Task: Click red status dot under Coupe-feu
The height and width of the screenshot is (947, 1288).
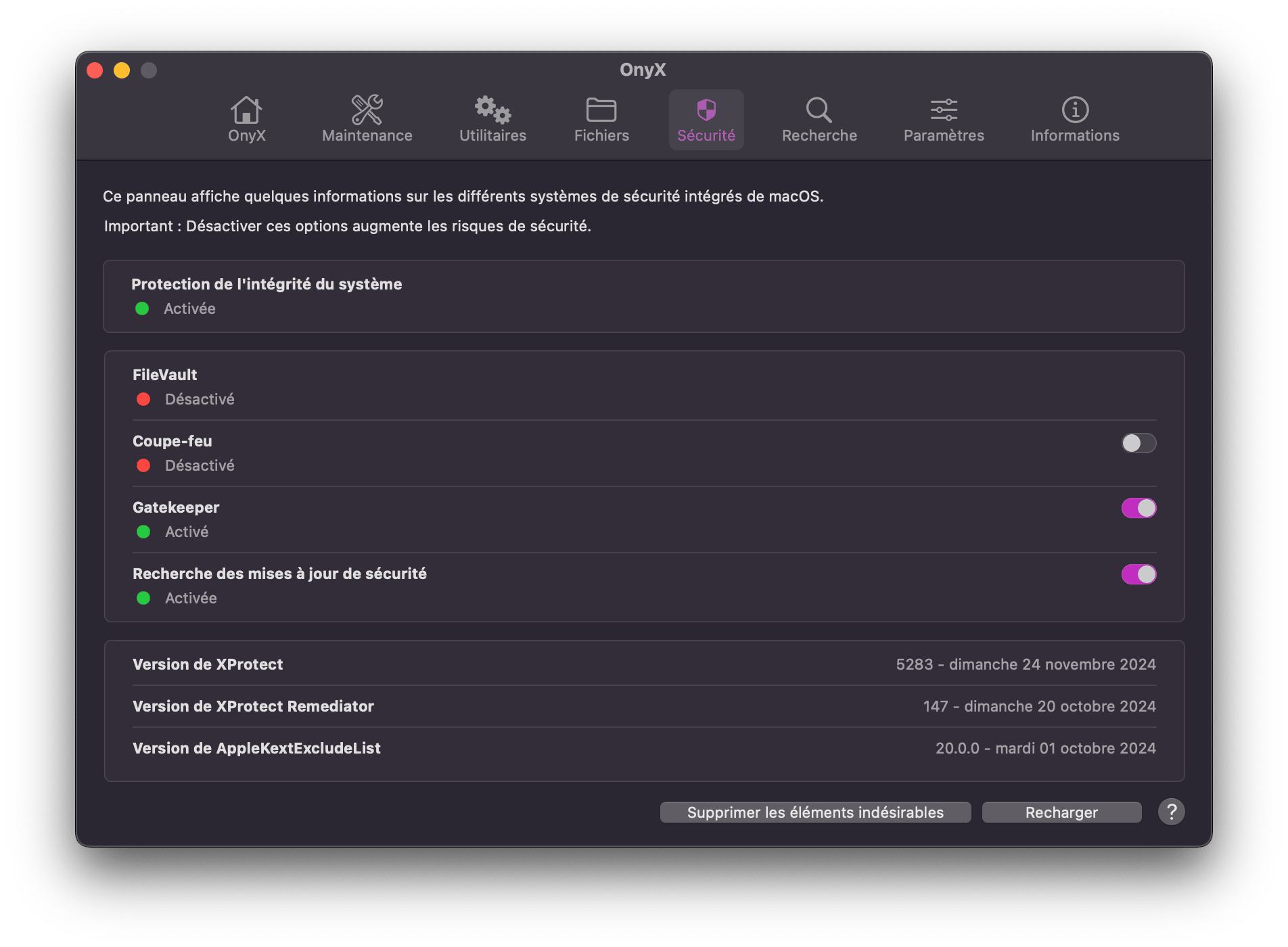Action: [x=143, y=465]
